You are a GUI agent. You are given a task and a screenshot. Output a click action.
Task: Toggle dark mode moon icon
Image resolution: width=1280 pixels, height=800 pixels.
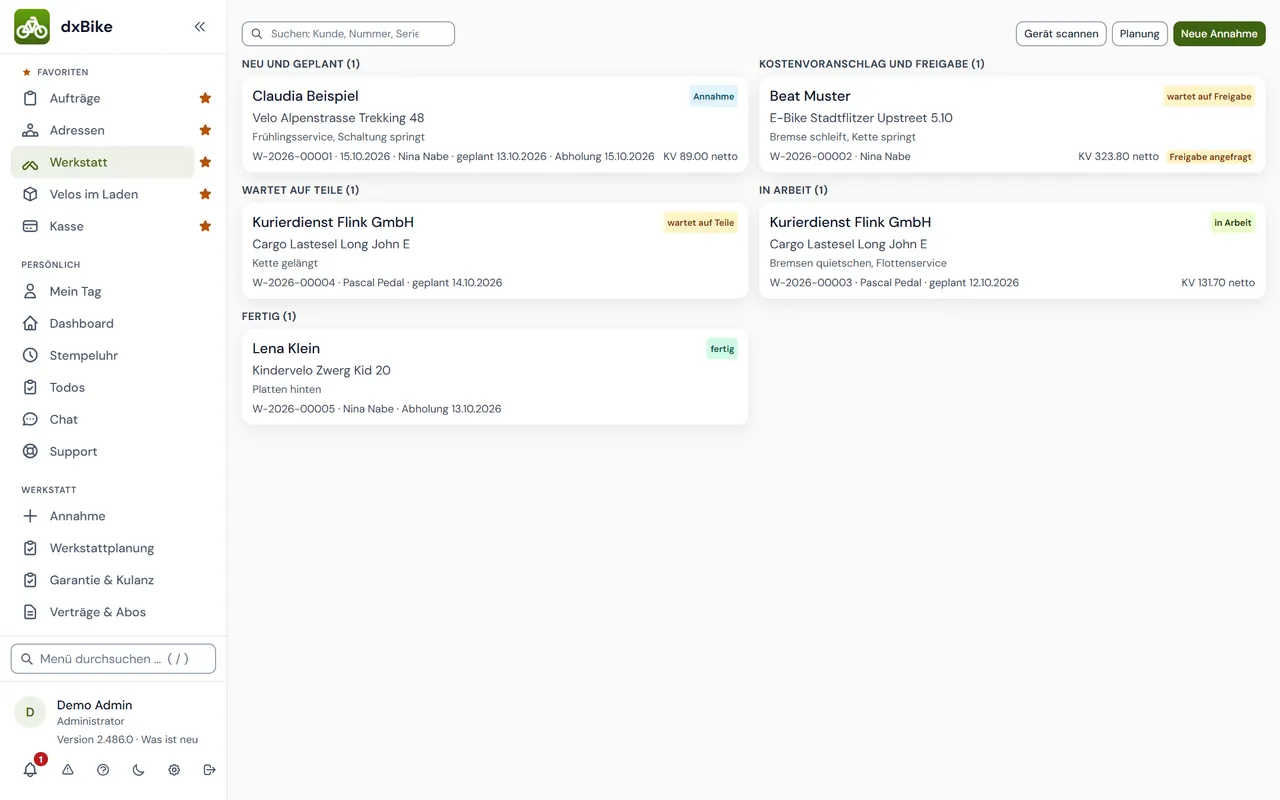click(138, 770)
